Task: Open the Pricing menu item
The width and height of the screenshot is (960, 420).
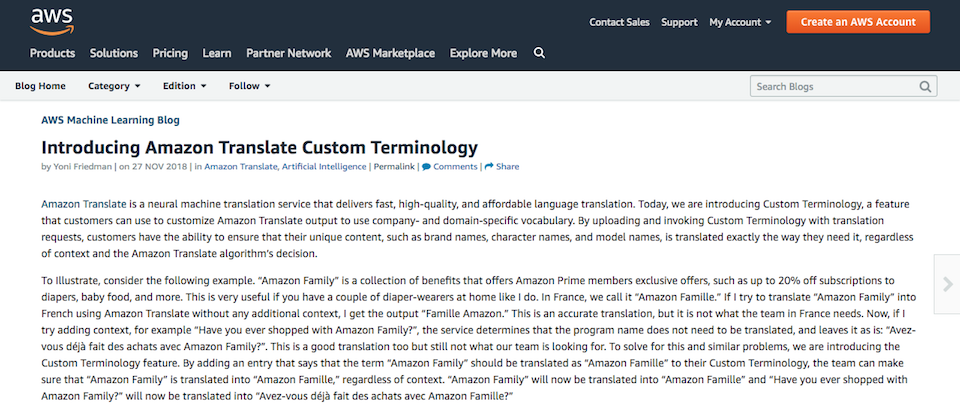Action: point(170,53)
